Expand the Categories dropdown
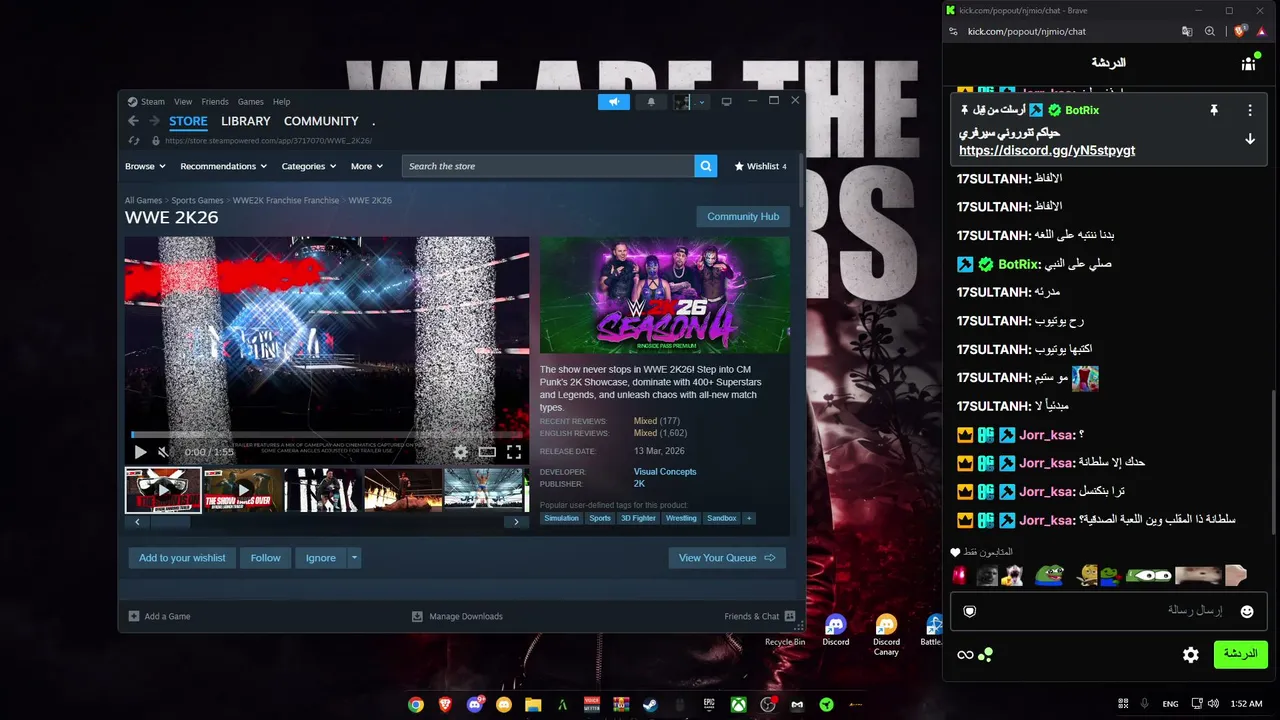 pyautogui.click(x=309, y=166)
